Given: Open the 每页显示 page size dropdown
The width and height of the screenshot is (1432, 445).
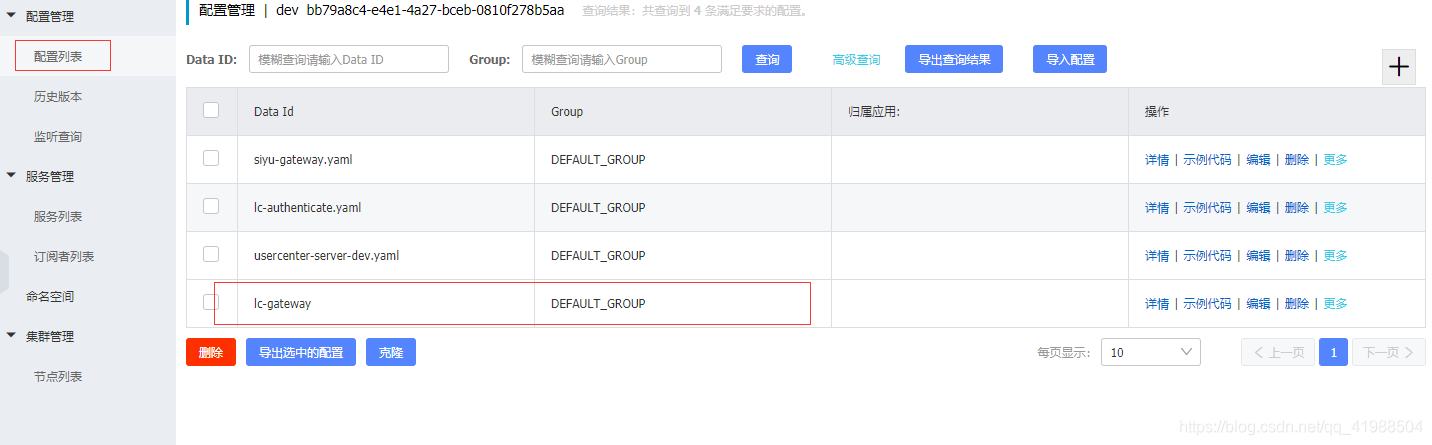Looking at the screenshot, I should point(1150,352).
